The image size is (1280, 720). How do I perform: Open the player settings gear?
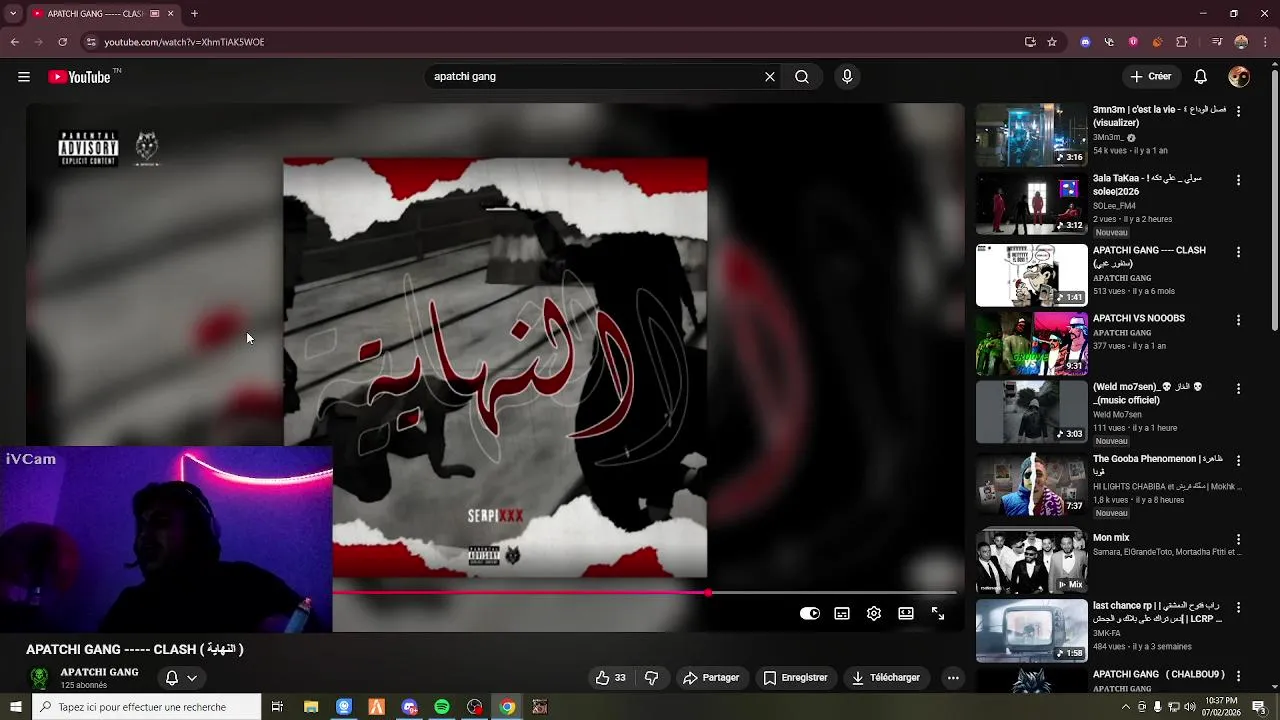(x=874, y=614)
